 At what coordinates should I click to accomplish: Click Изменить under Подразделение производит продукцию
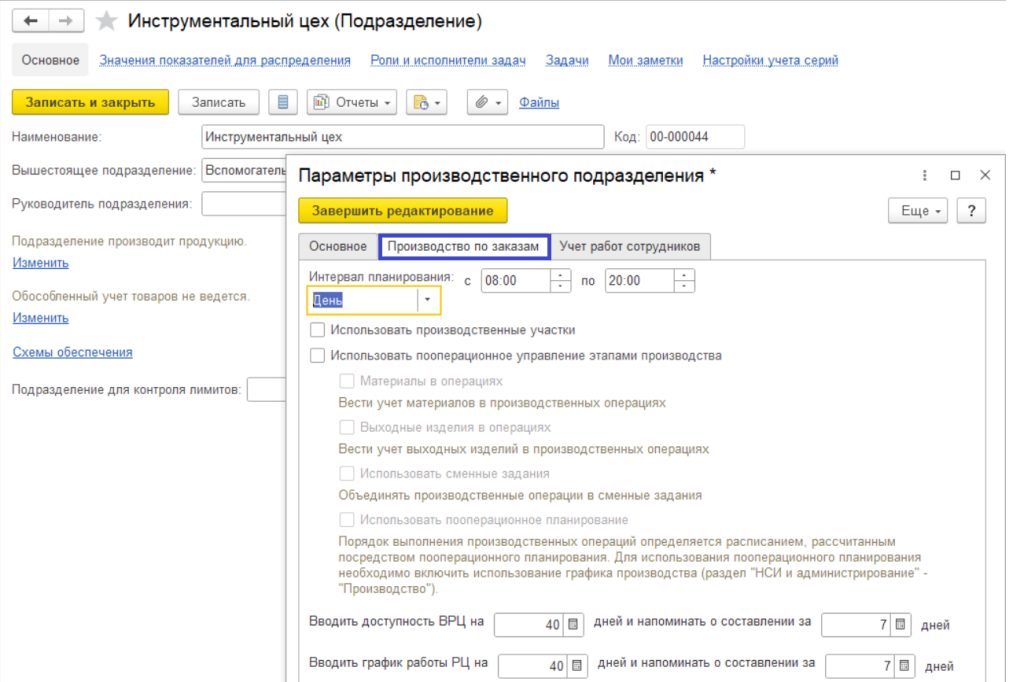pyautogui.click(x=40, y=263)
